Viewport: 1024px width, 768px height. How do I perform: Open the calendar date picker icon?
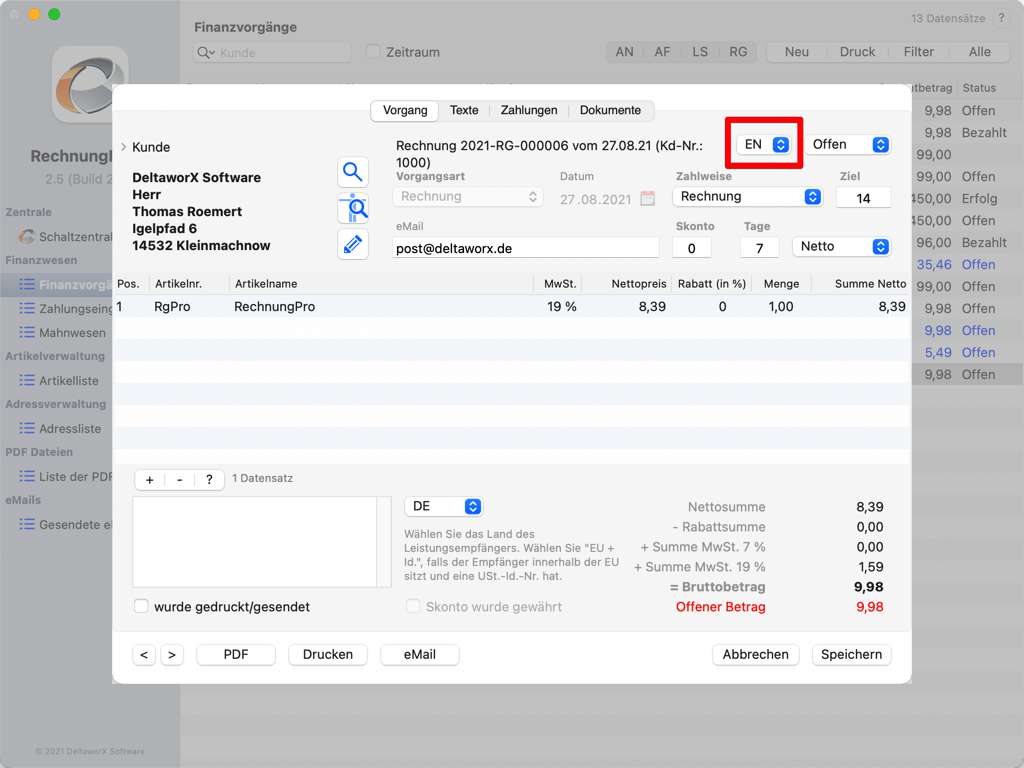point(648,198)
